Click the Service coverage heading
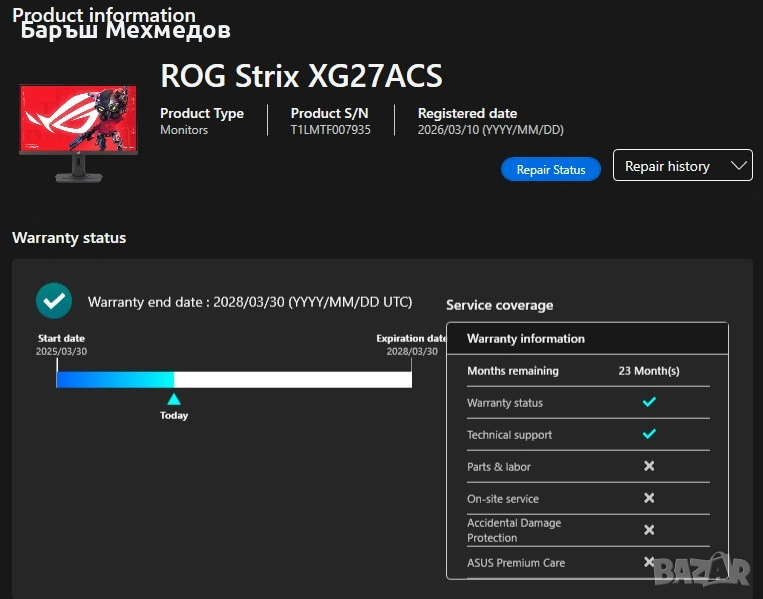 pos(499,305)
